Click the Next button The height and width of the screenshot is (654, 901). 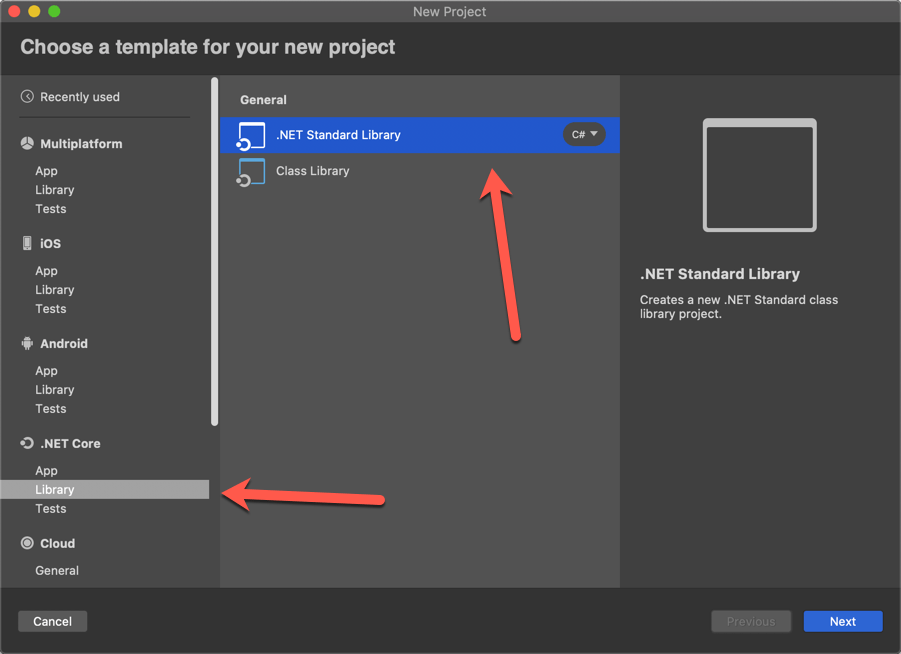[x=842, y=621]
